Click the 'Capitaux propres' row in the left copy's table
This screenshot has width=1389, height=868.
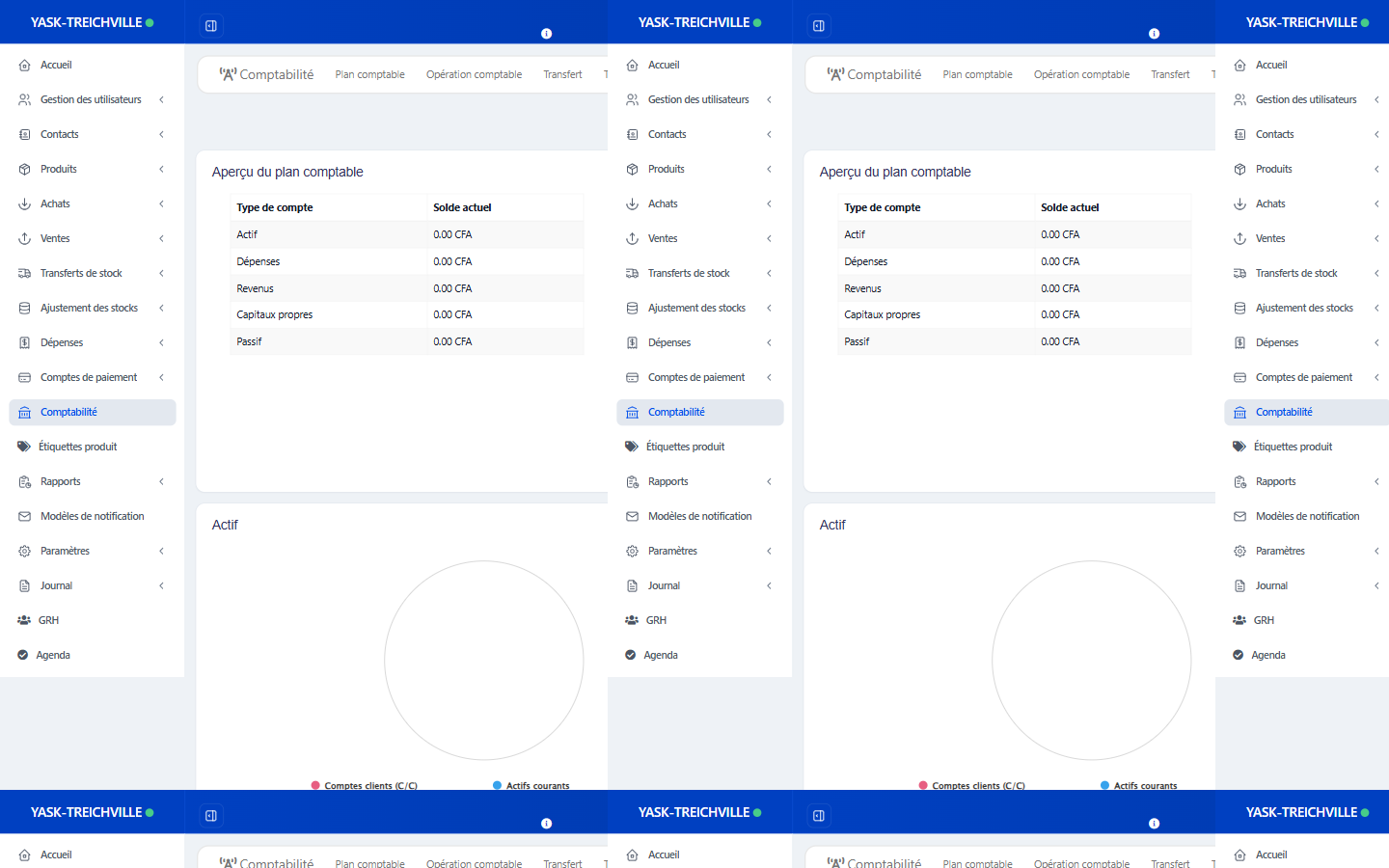pos(407,315)
